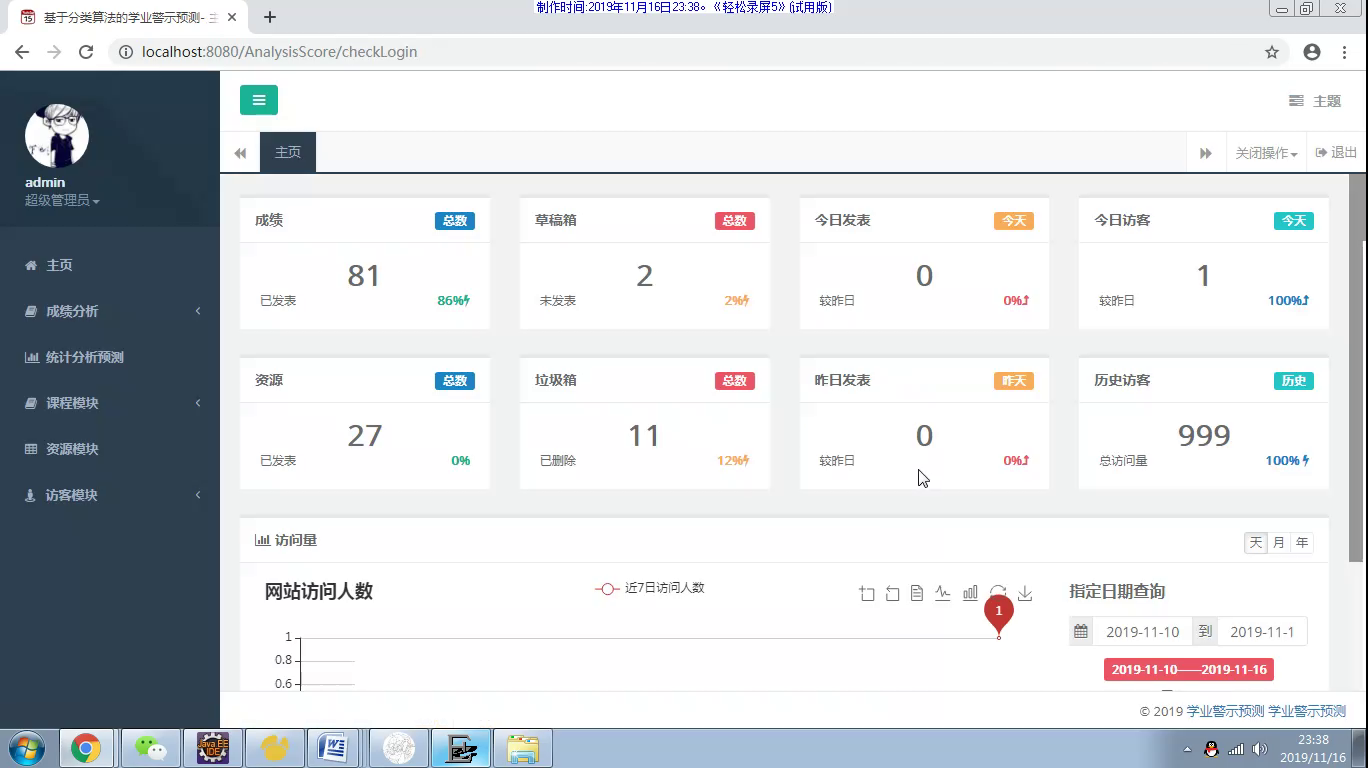Bookmark the page with star icon
Viewport: 1368px width, 768px height.
[x=1272, y=52]
